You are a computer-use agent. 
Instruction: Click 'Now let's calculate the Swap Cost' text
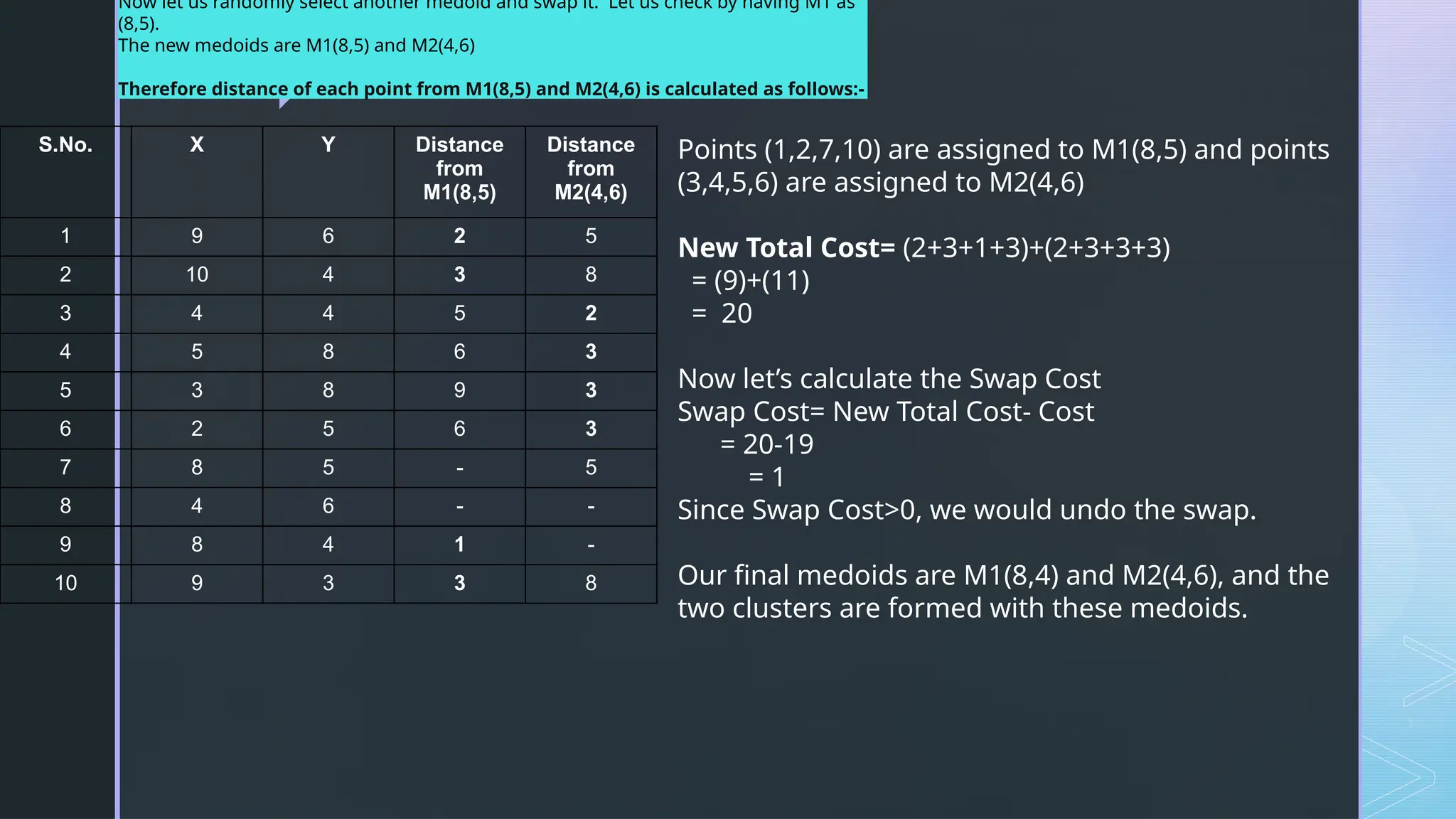point(889,379)
